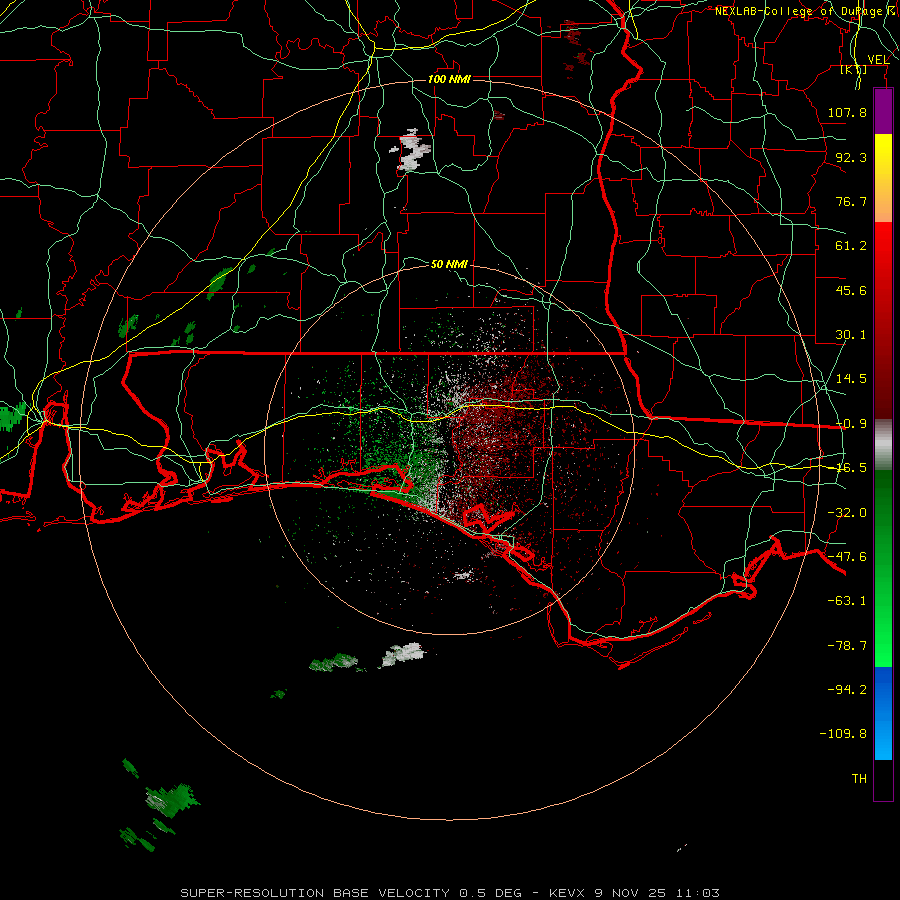Click the 61.2 legend value

click(x=851, y=246)
